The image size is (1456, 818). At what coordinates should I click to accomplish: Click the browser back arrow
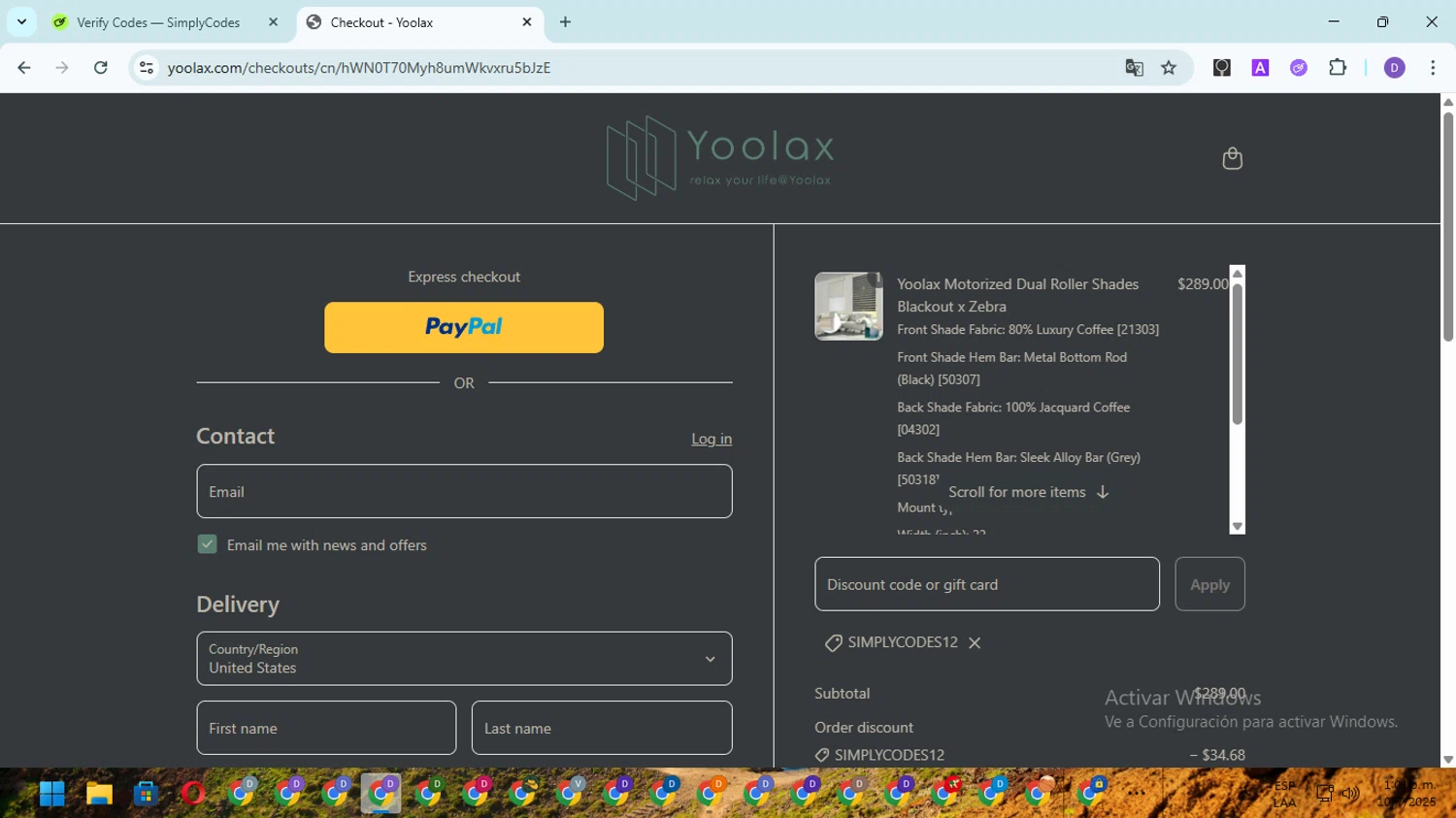[x=24, y=67]
